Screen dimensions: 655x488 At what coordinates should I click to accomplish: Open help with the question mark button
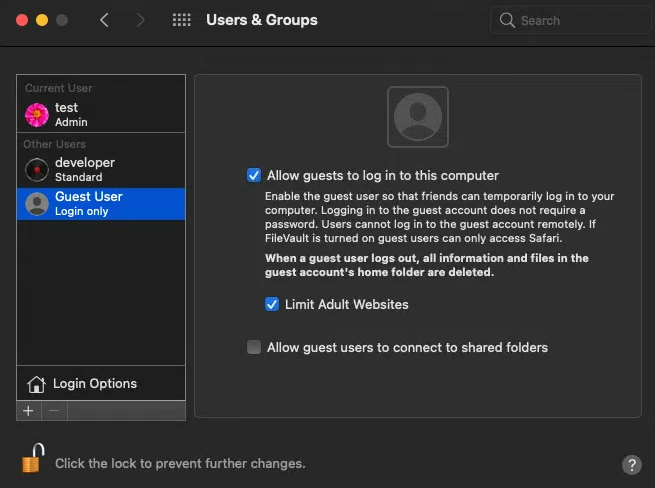(x=631, y=464)
